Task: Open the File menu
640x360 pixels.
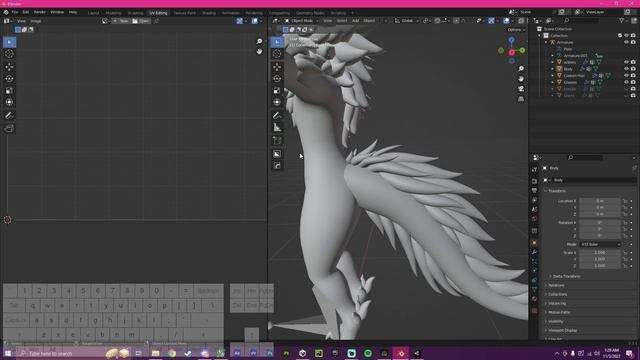Action: [15, 12]
